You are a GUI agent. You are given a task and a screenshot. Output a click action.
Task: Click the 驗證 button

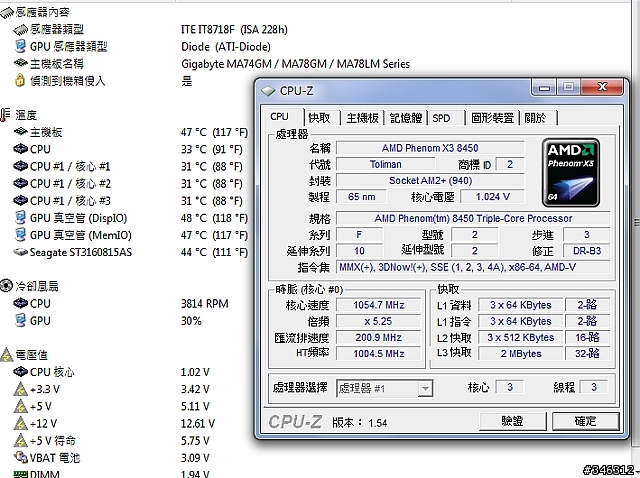point(512,421)
